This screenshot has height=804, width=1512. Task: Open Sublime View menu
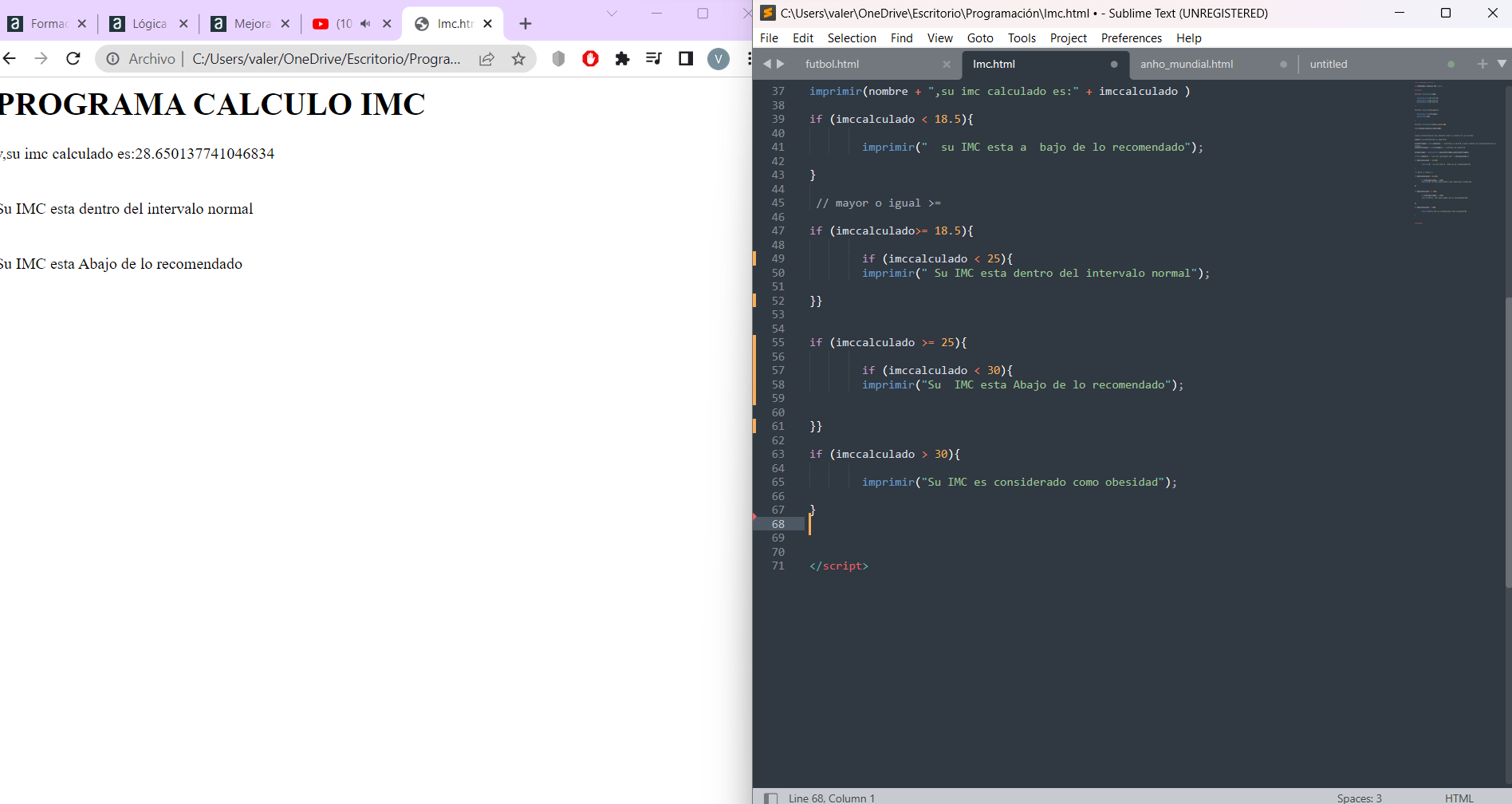click(940, 38)
